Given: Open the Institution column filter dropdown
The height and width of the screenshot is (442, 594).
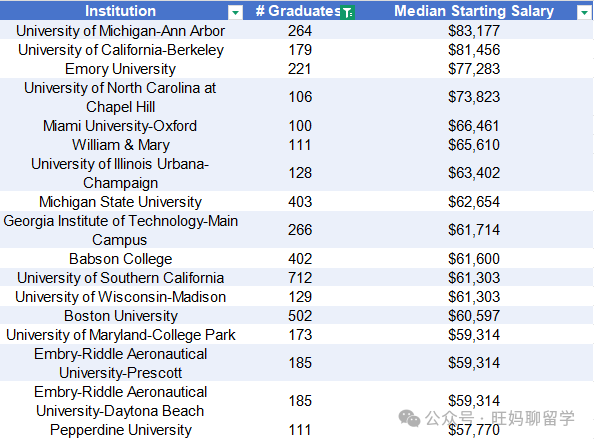Looking at the screenshot, I should 235,13.
